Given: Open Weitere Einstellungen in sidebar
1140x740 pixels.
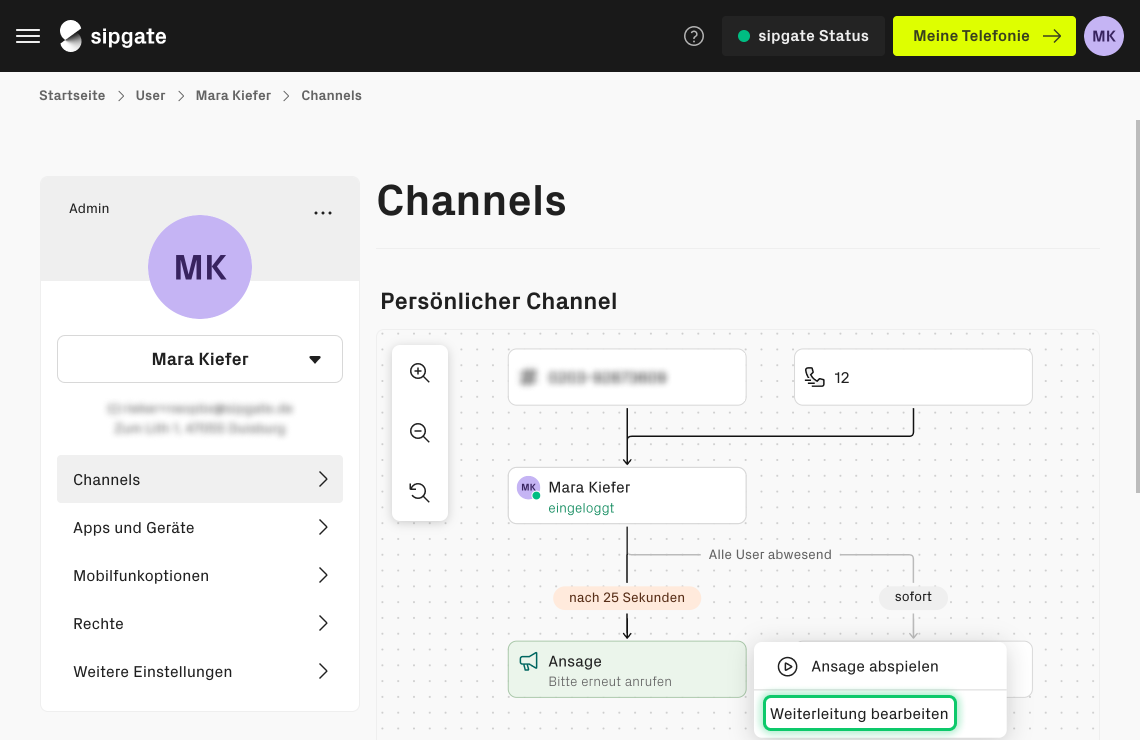Looking at the screenshot, I should 200,671.
